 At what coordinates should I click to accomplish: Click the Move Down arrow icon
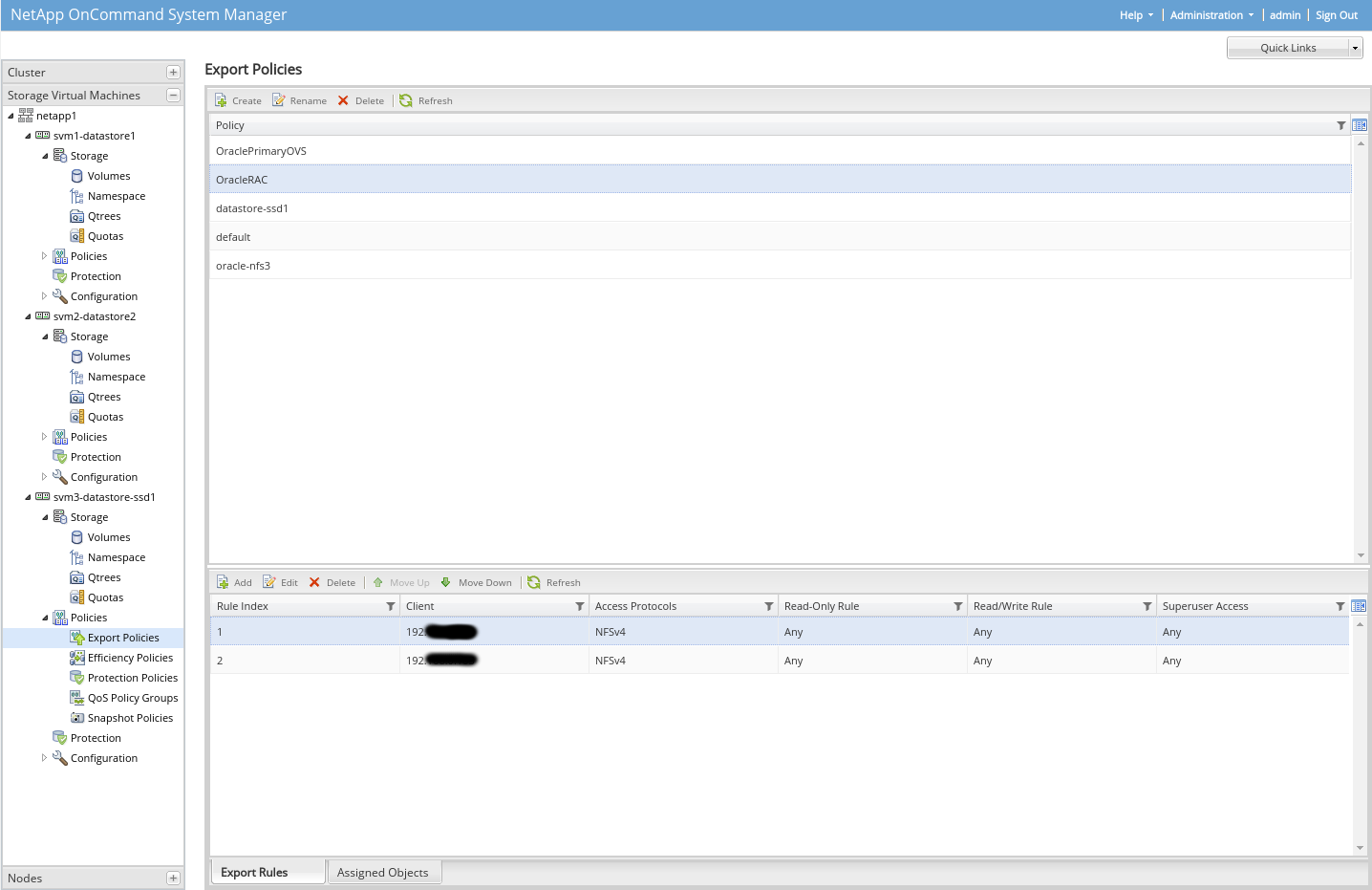point(445,582)
